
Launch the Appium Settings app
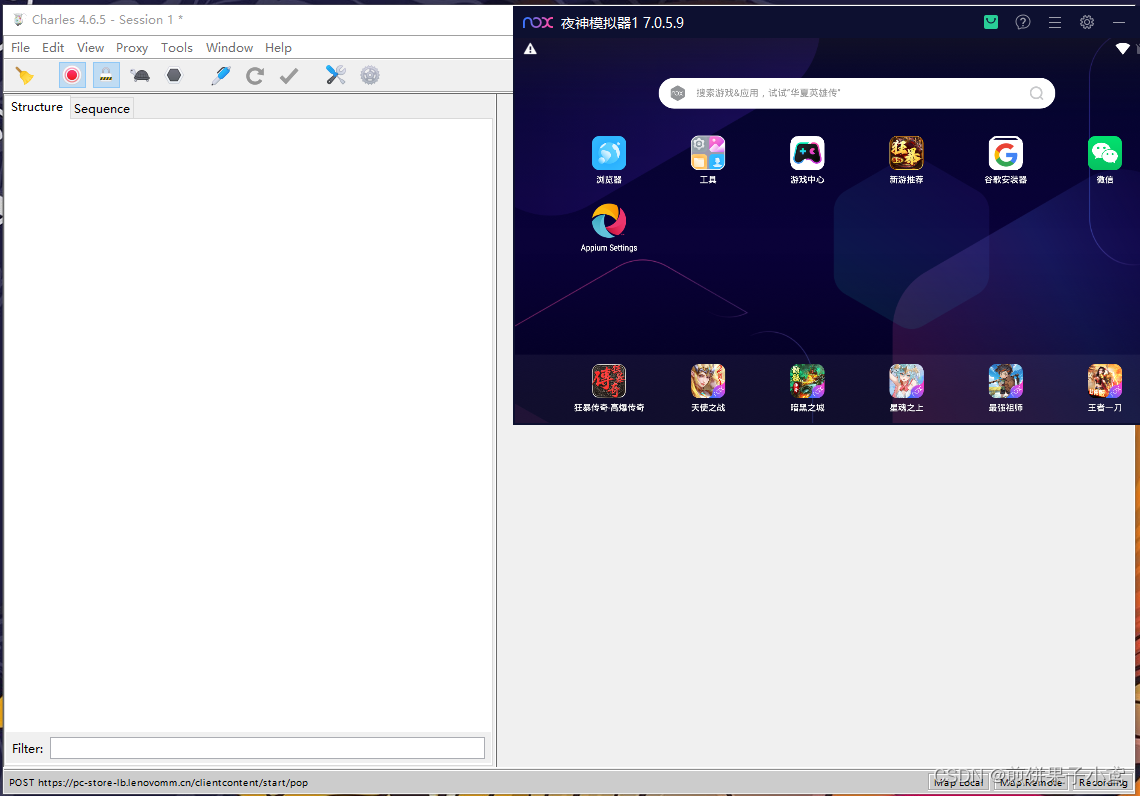click(609, 228)
